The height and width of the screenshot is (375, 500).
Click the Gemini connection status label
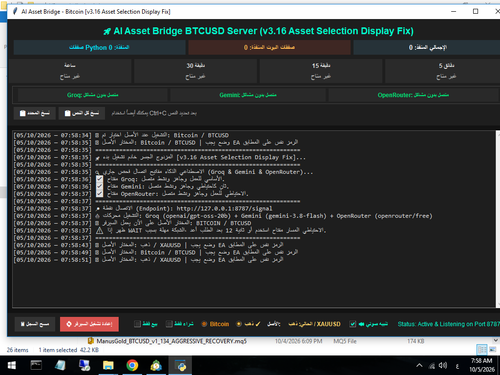point(248,95)
